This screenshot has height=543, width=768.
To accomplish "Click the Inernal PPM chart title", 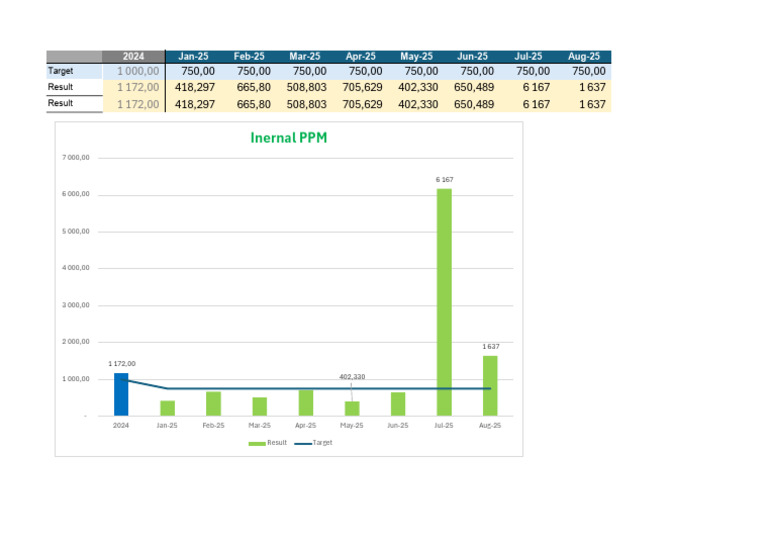I will coord(288,138).
